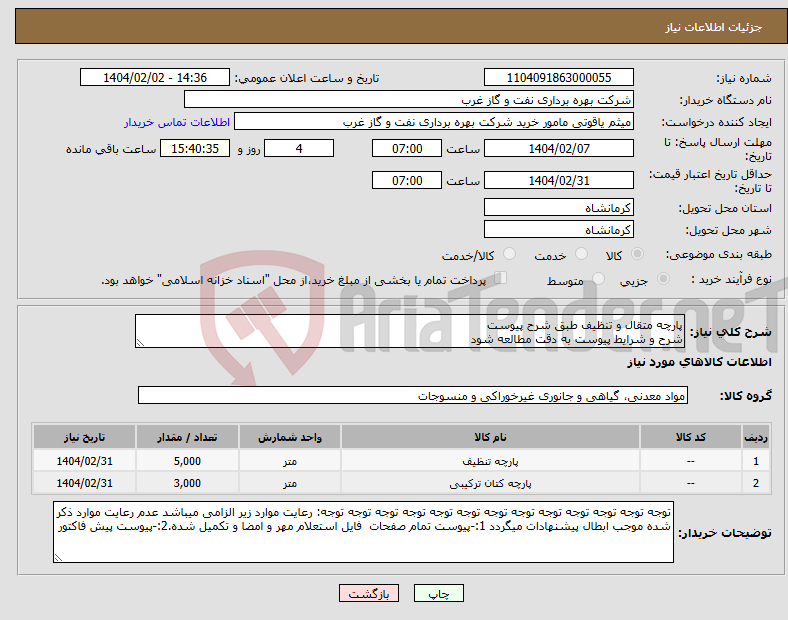Click row number 2 cell

755,483
